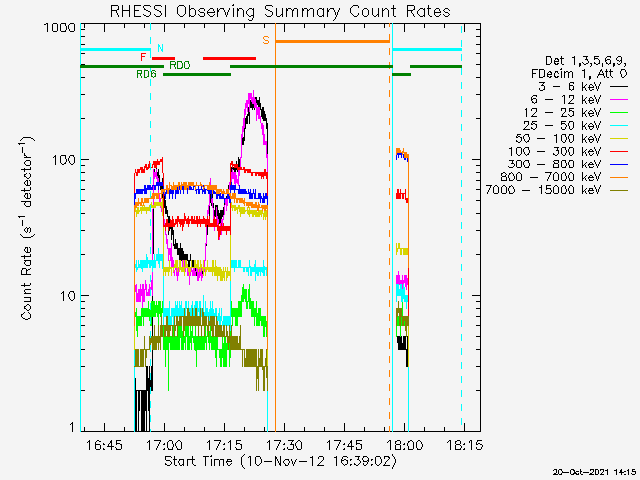
Task: Click the 'FDecim 1, Att 0' legend text
Action: click(x=579, y=74)
